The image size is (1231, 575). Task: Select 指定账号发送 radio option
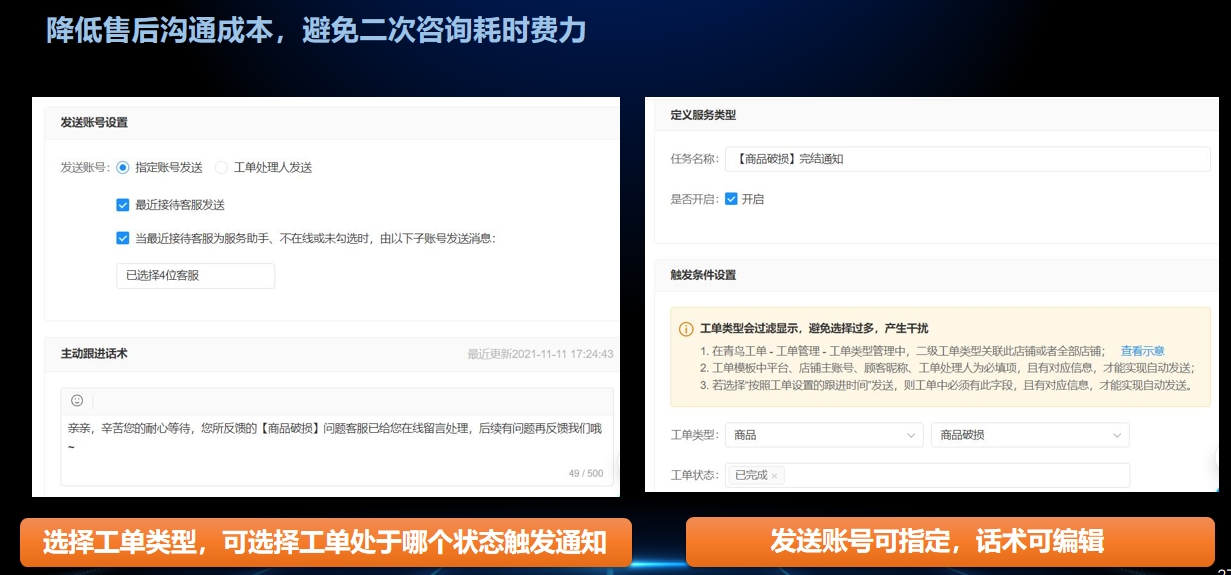[x=123, y=168]
